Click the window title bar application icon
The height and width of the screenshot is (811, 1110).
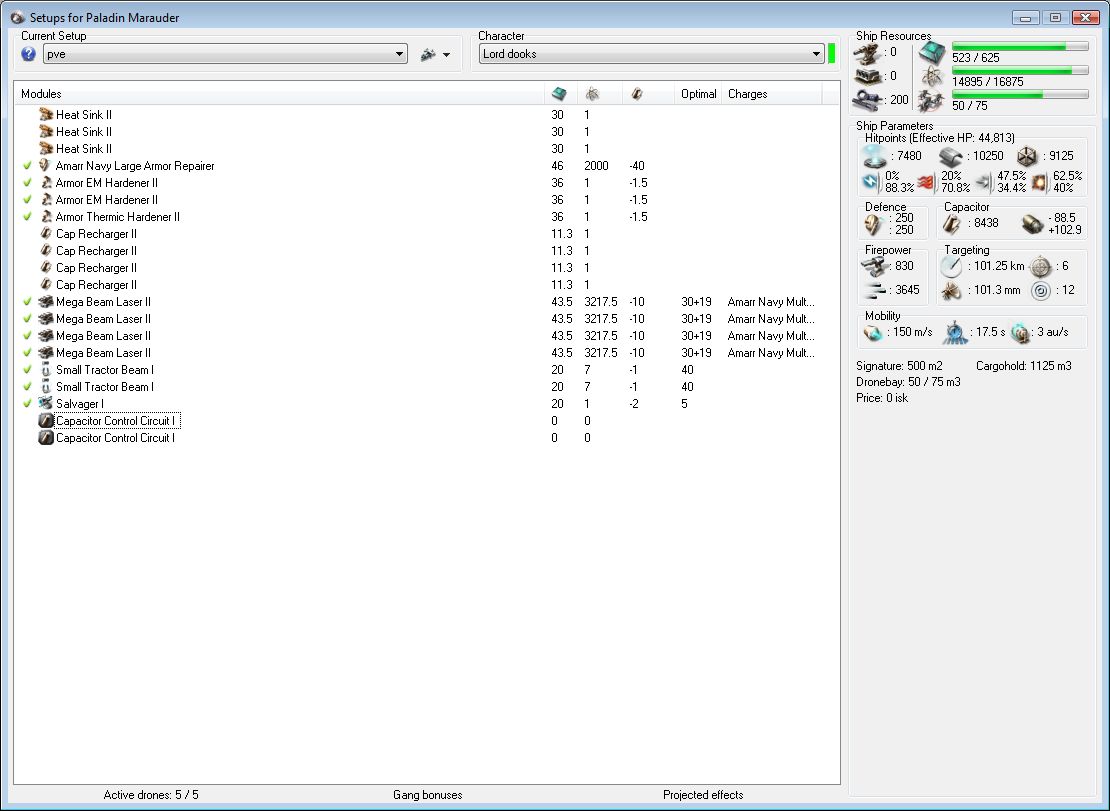click(17, 18)
